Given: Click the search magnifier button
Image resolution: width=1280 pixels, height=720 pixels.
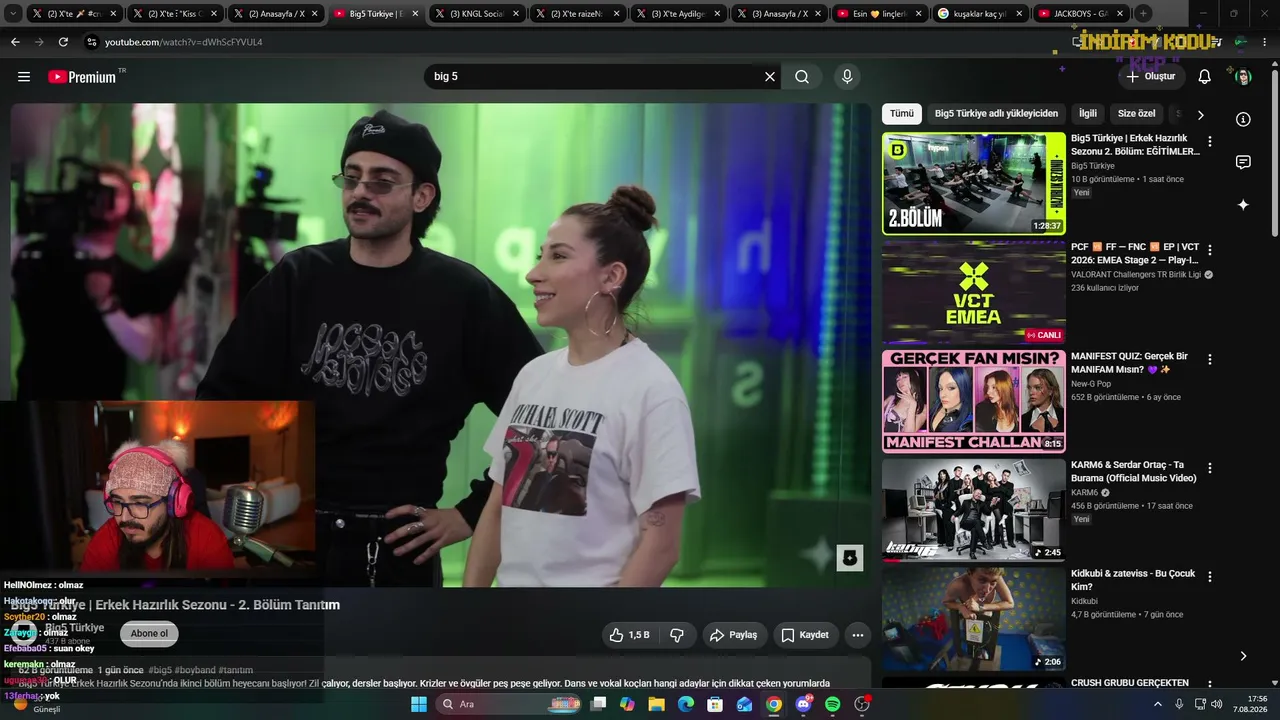Looking at the screenshot, I should click(802, 77).
